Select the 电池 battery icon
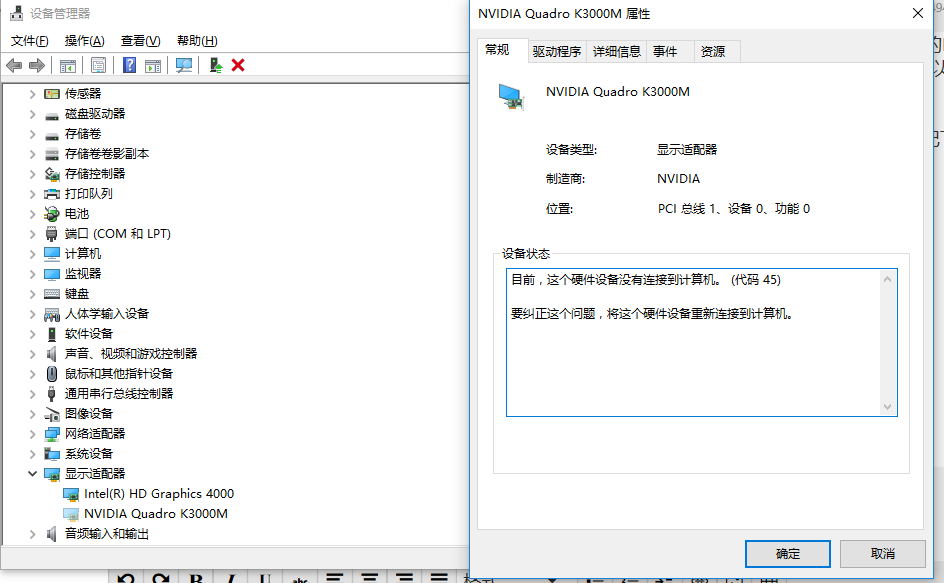The width and height of the screenshot is (944, 583). coord(52,214)
